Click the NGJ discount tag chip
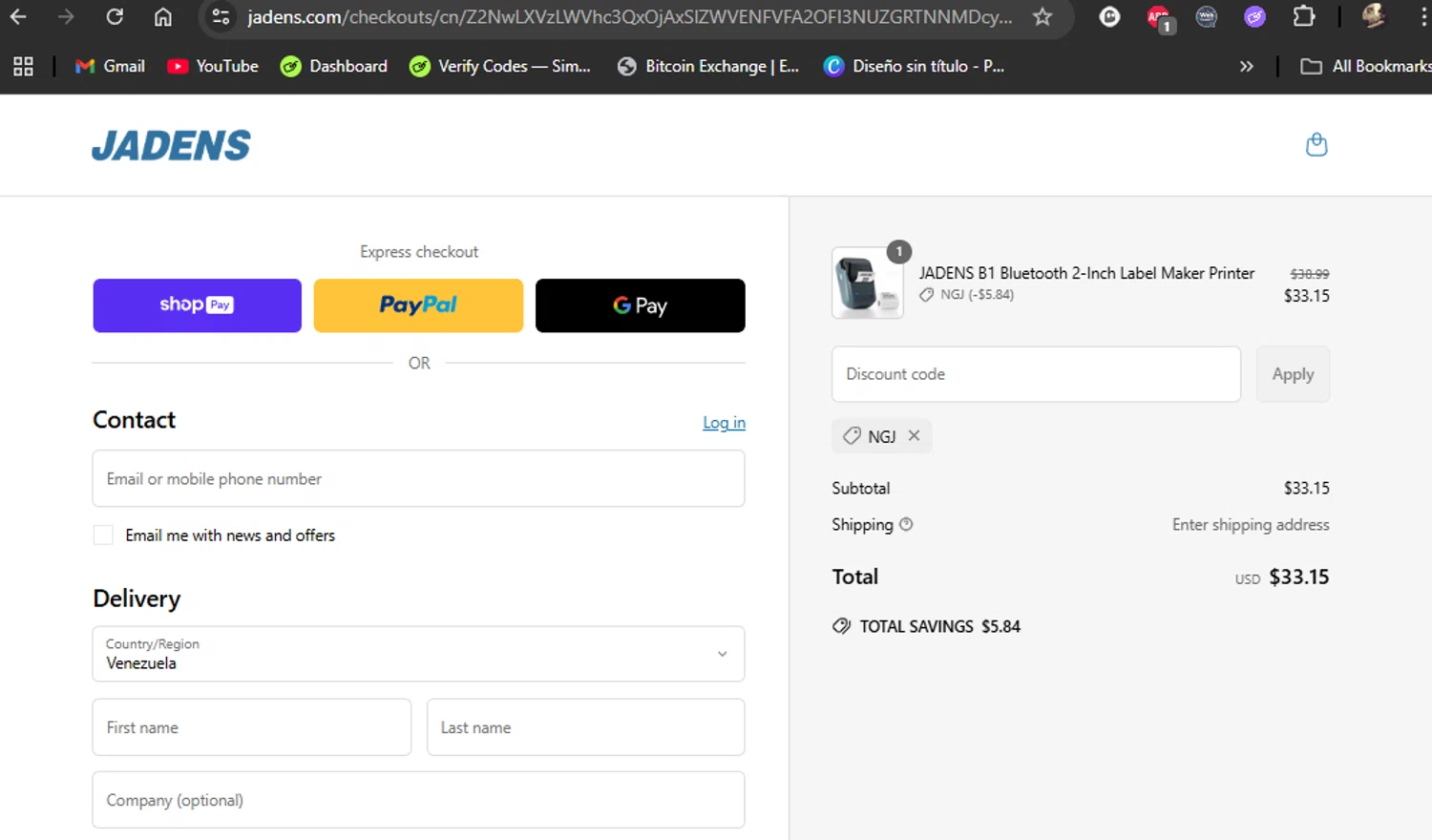 [881, 436]
